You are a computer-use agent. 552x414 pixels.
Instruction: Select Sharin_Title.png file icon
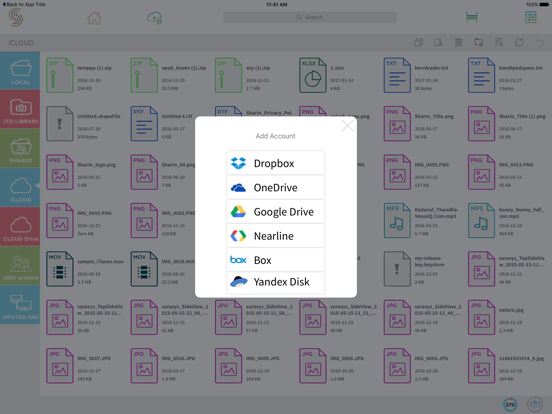[x=397, y=124]
